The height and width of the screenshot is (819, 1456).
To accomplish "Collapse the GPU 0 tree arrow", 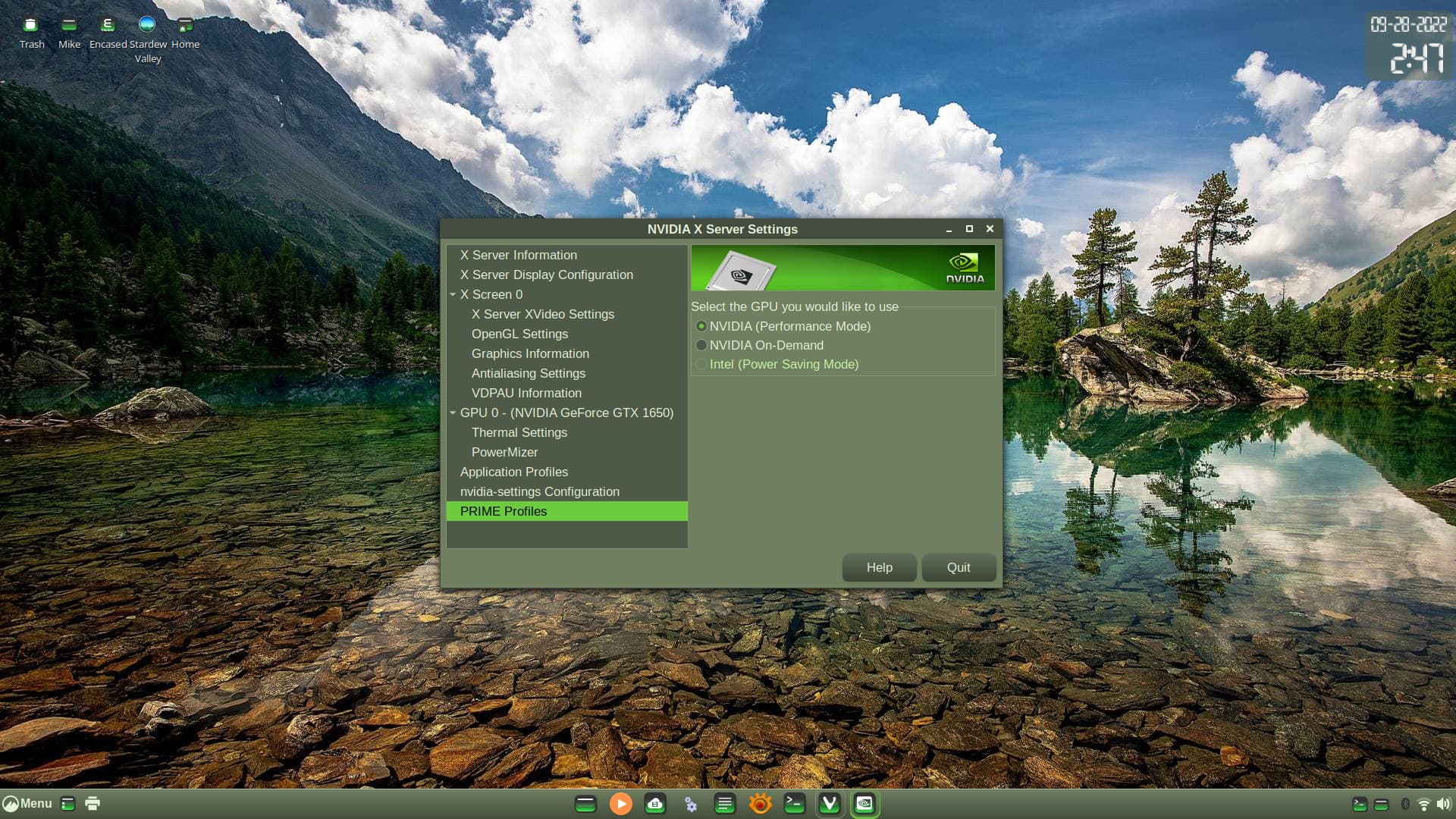I will point(453,413).
